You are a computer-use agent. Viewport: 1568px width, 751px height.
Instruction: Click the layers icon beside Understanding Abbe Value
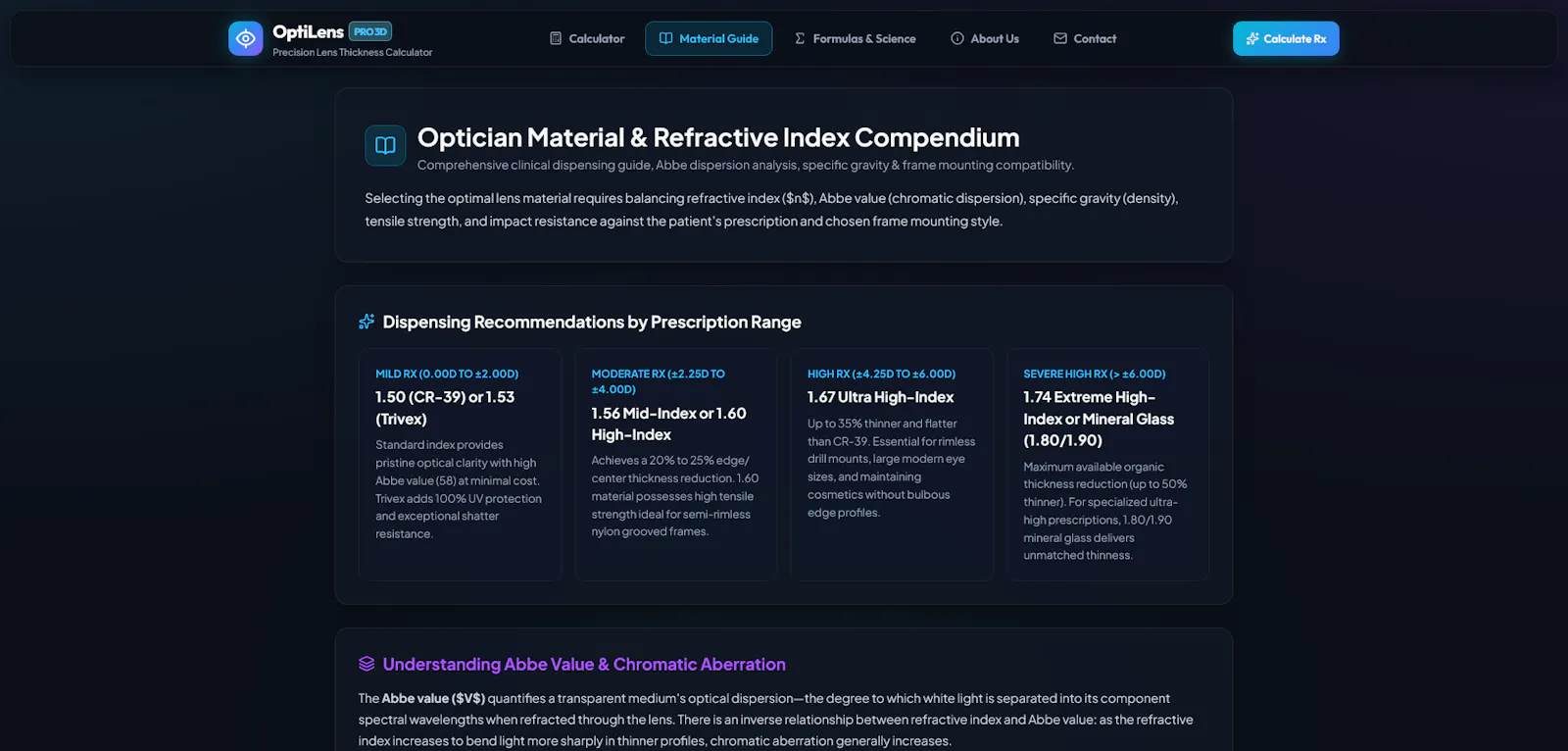coord(367,664)
